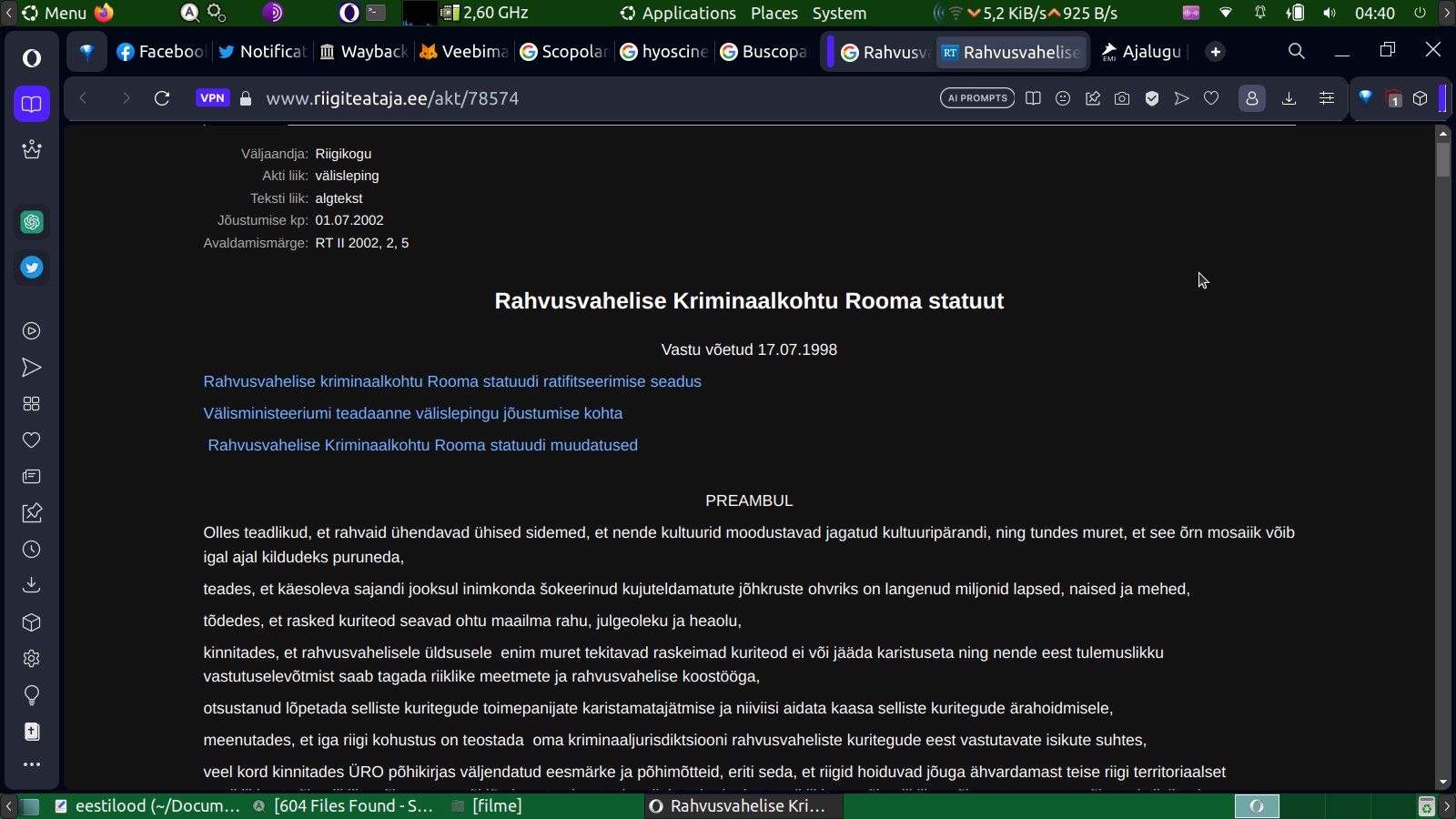Viewport: 1456px width, 819px height.
Task: Open the Places menu in the top panel
Action: click(774, 13)
